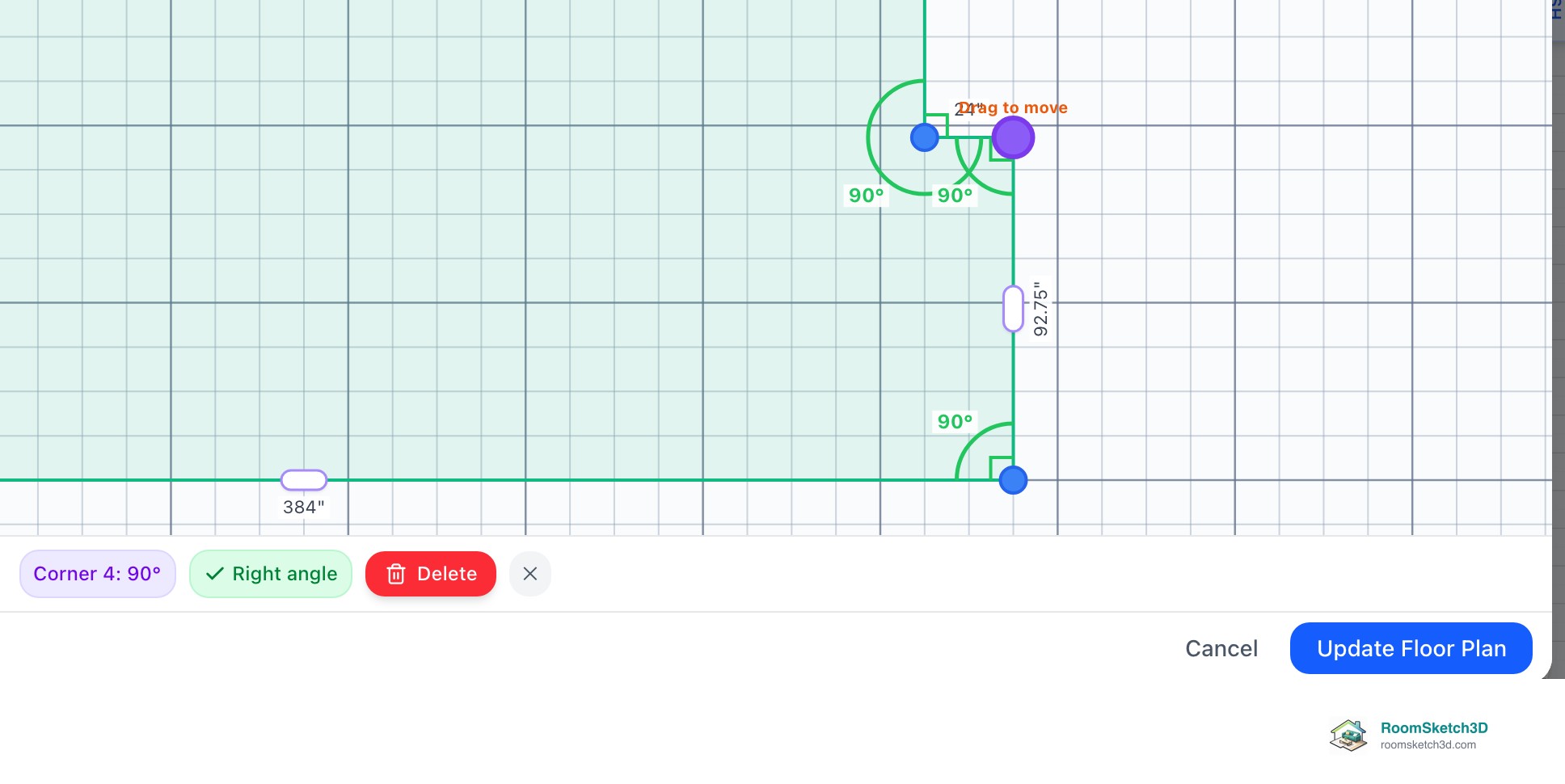This screenshot has height=784, width=1565.
Task: Click the wall handle above the 384" label
Action: coord(304,480)
